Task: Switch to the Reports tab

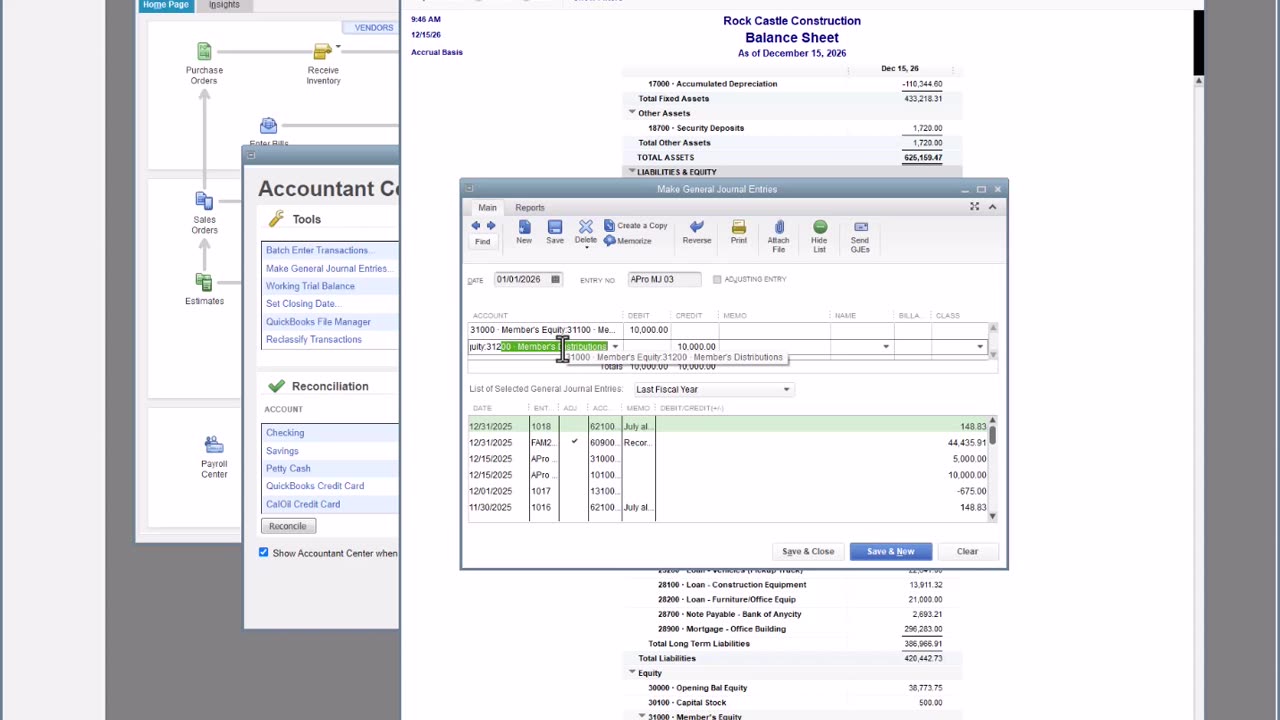Action: pos(530,207)
